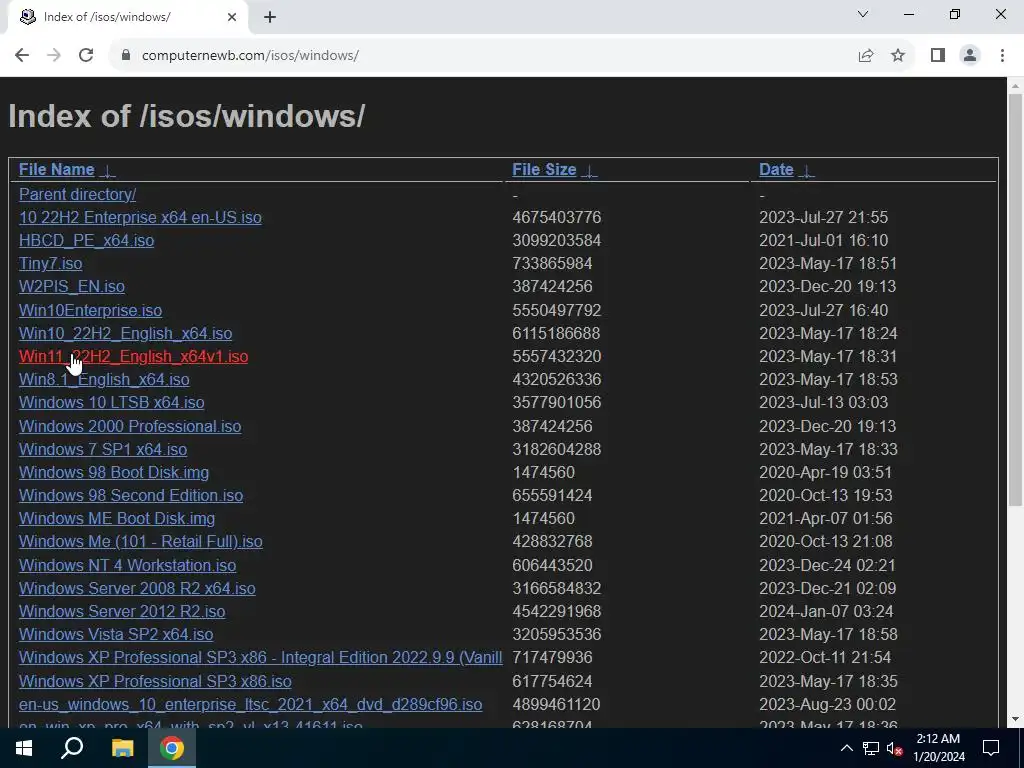Sort by Date column header

point(776,170)
